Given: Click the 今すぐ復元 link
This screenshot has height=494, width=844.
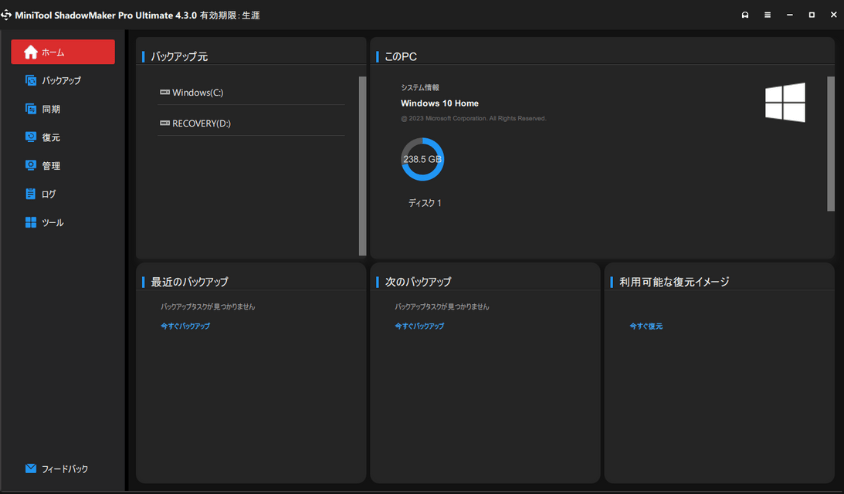Looking at the screenshot, I should [x=646, y=326].
